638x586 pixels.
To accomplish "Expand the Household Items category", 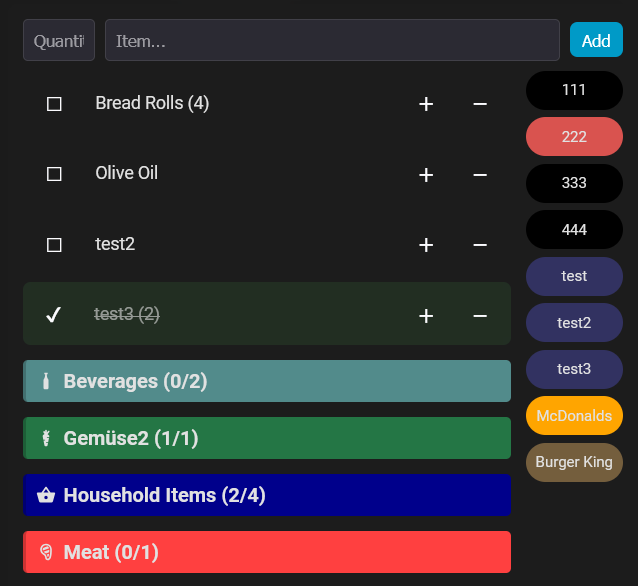I will coord(267,495).
